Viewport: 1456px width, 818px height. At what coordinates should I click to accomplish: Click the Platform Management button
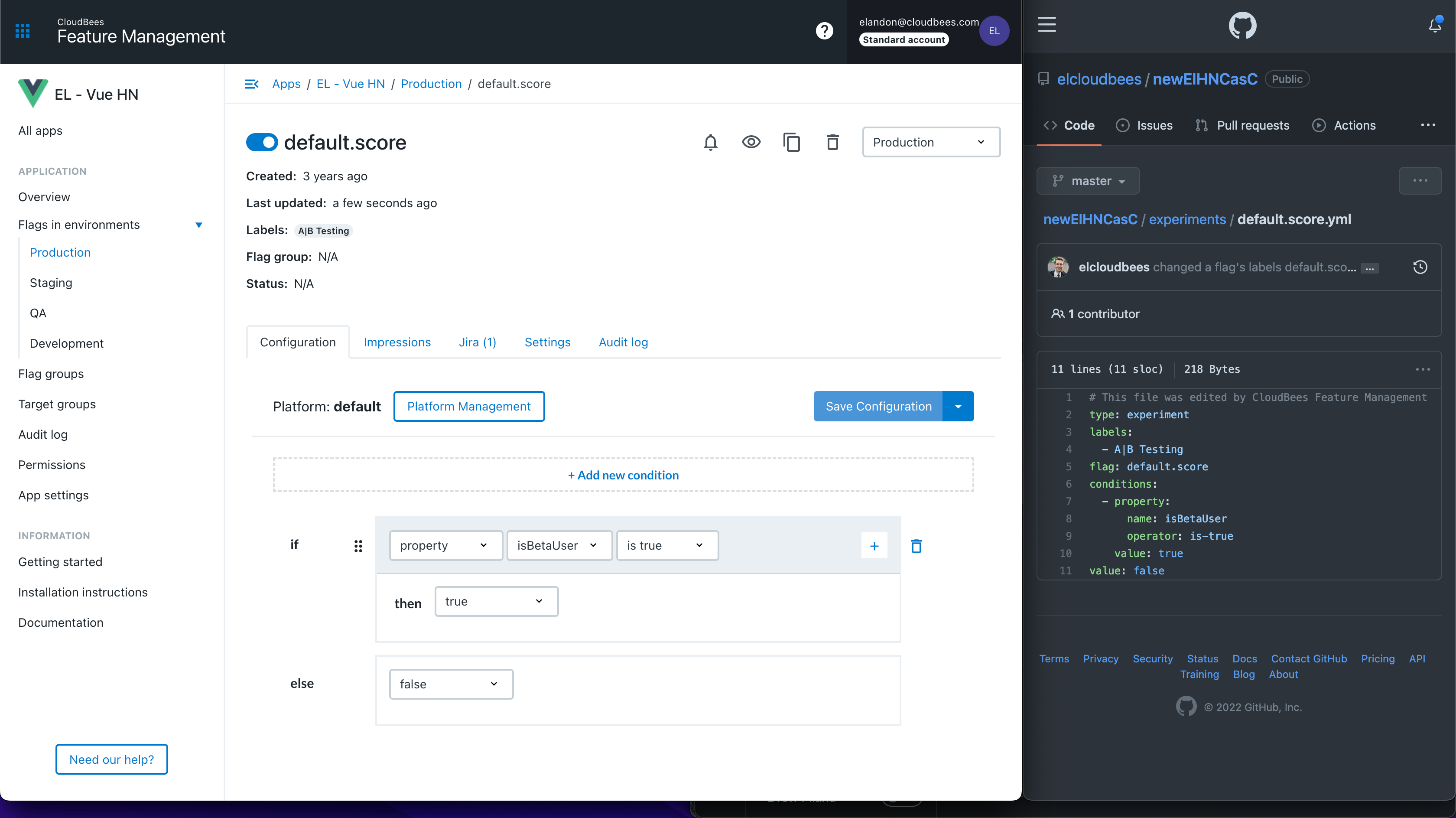click(x=468, y=406)
